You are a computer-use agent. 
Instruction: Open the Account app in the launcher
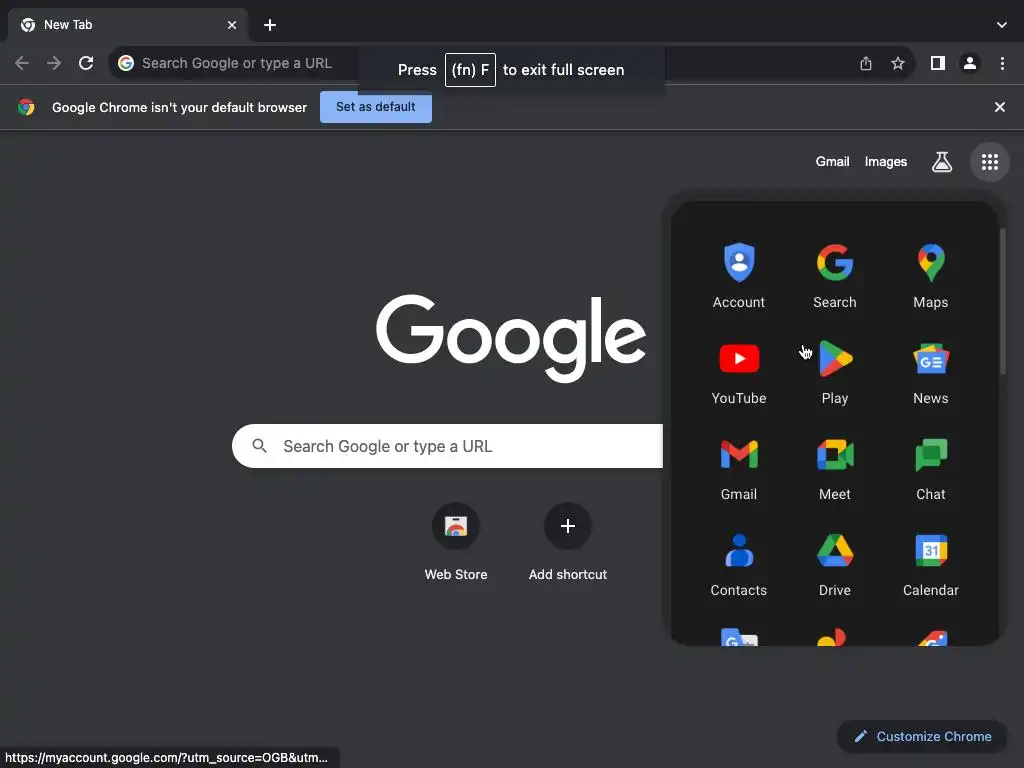[739, 276]
